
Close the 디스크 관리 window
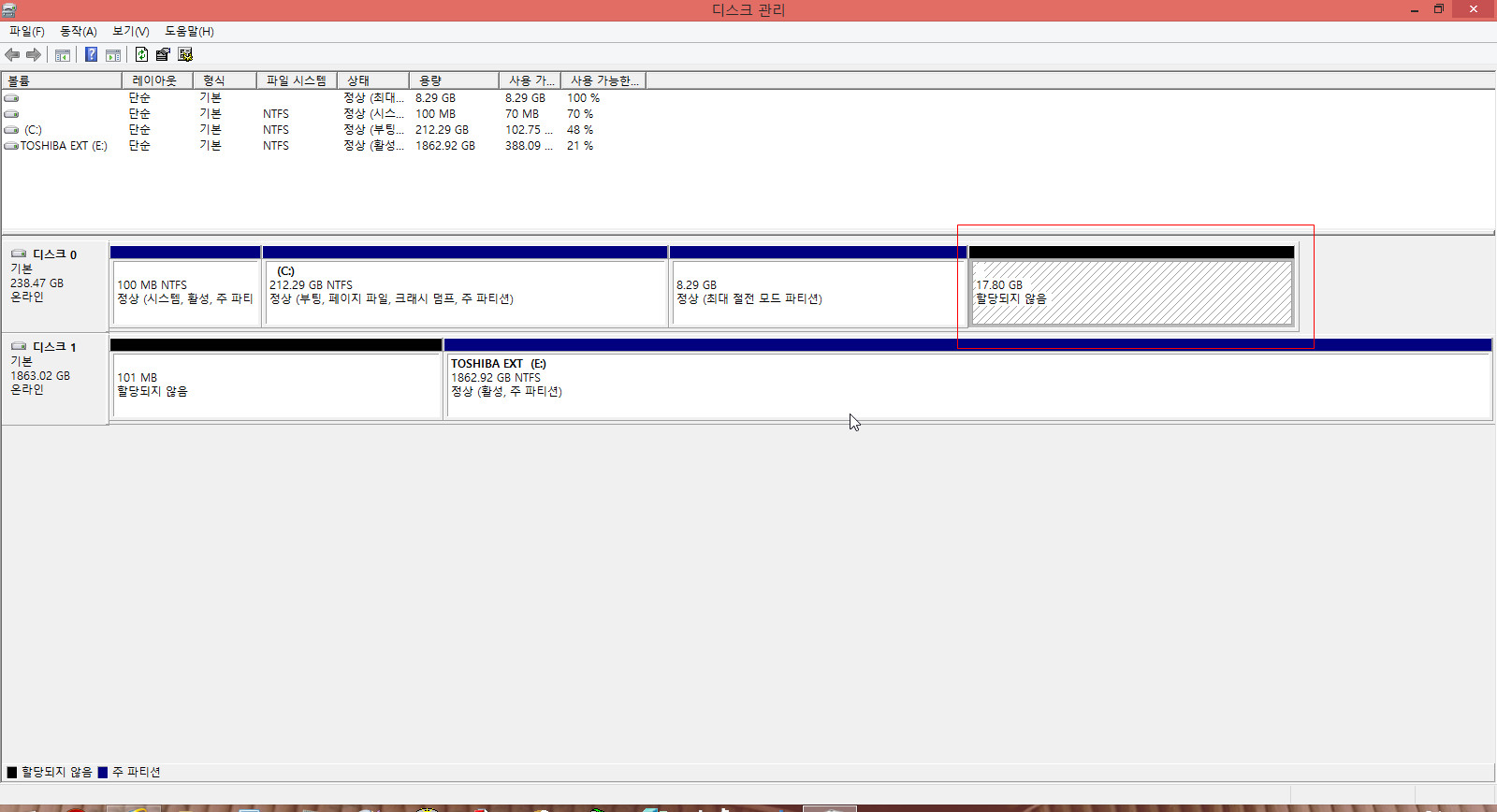(1474, 9)
